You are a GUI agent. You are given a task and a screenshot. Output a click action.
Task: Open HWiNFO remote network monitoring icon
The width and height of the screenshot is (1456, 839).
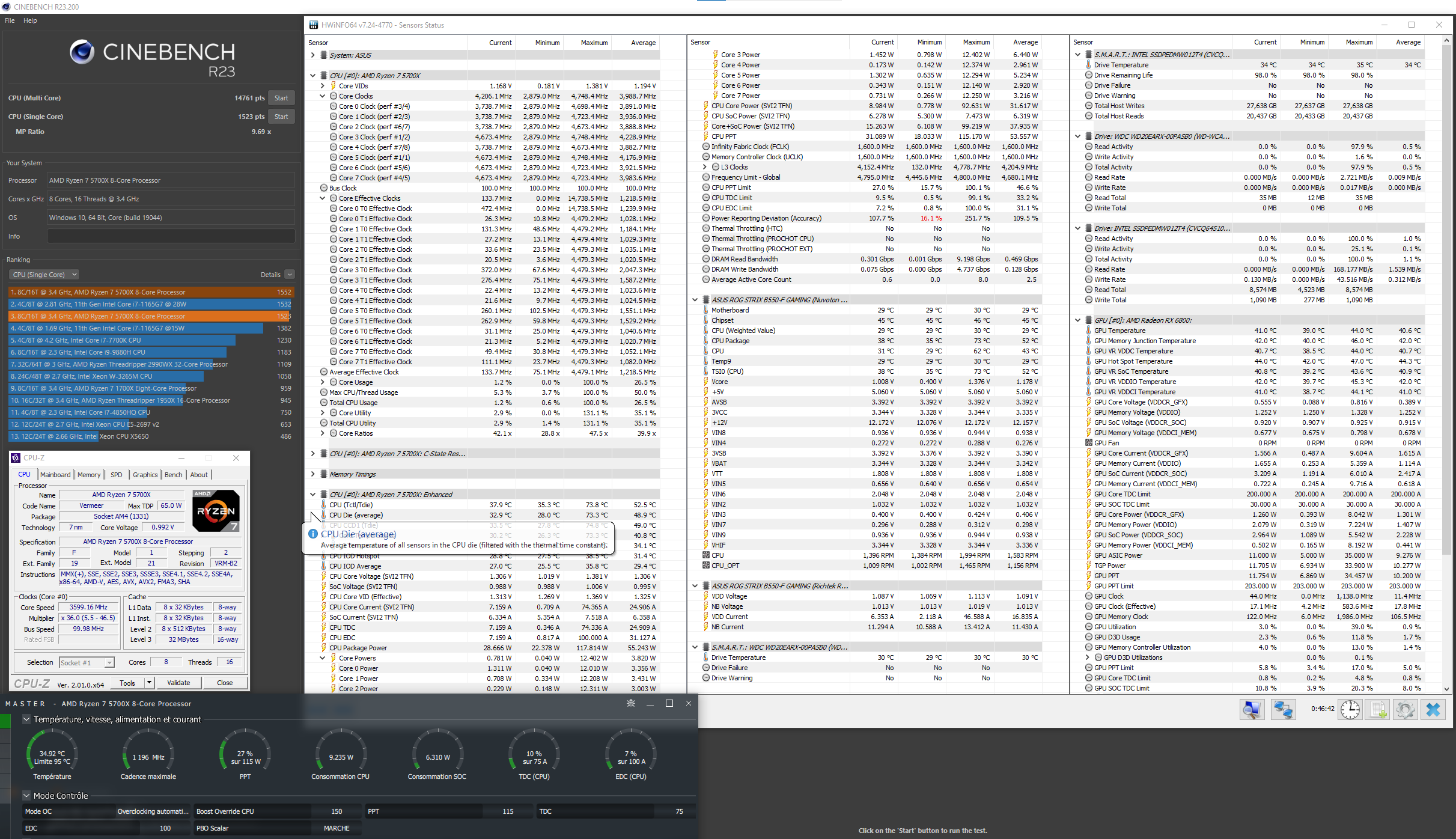click(x=1284, y=710)
